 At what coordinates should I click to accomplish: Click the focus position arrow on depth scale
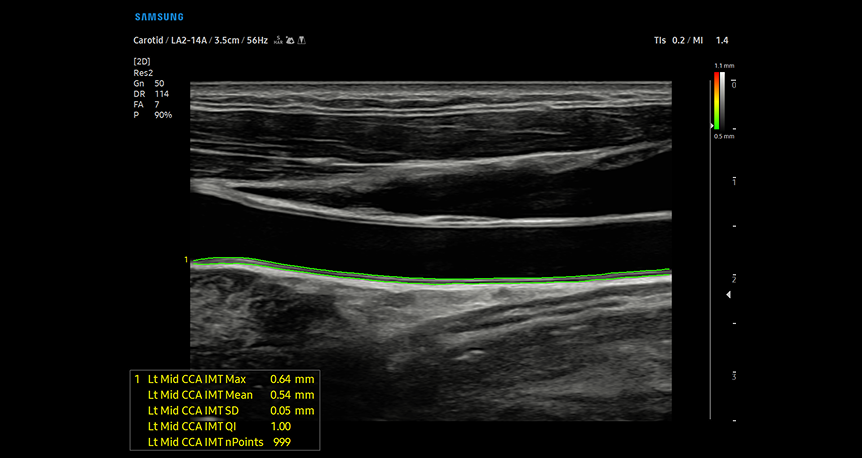[x=729, y=295]
